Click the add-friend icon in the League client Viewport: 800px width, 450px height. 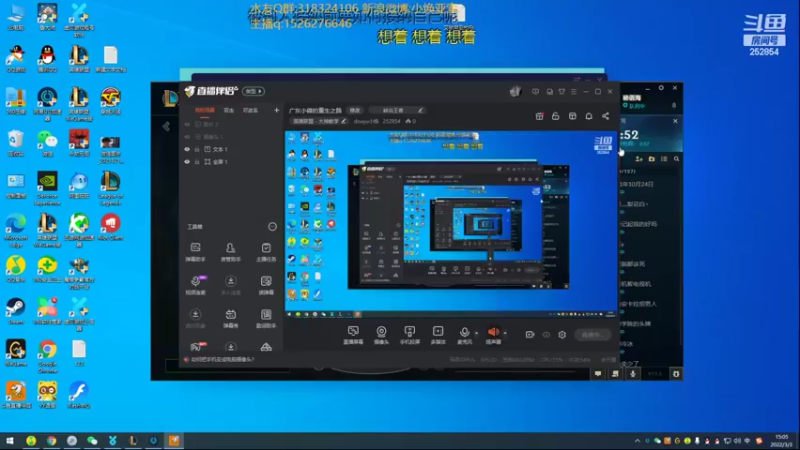coord(639,159)
